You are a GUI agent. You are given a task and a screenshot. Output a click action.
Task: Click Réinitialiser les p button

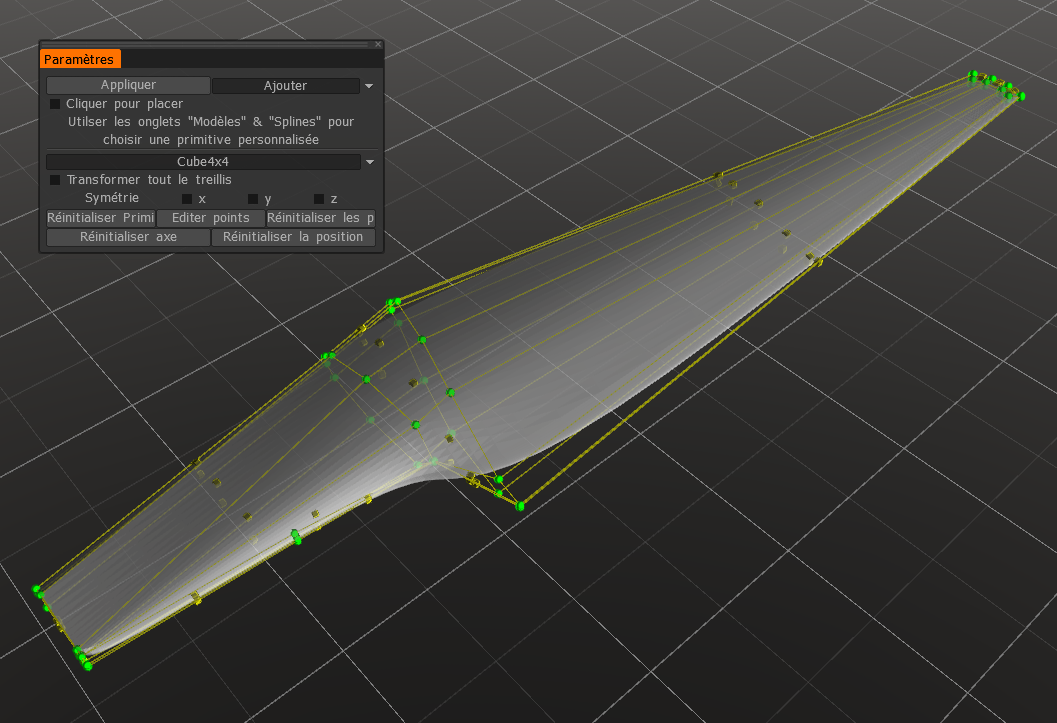[321, 218]
